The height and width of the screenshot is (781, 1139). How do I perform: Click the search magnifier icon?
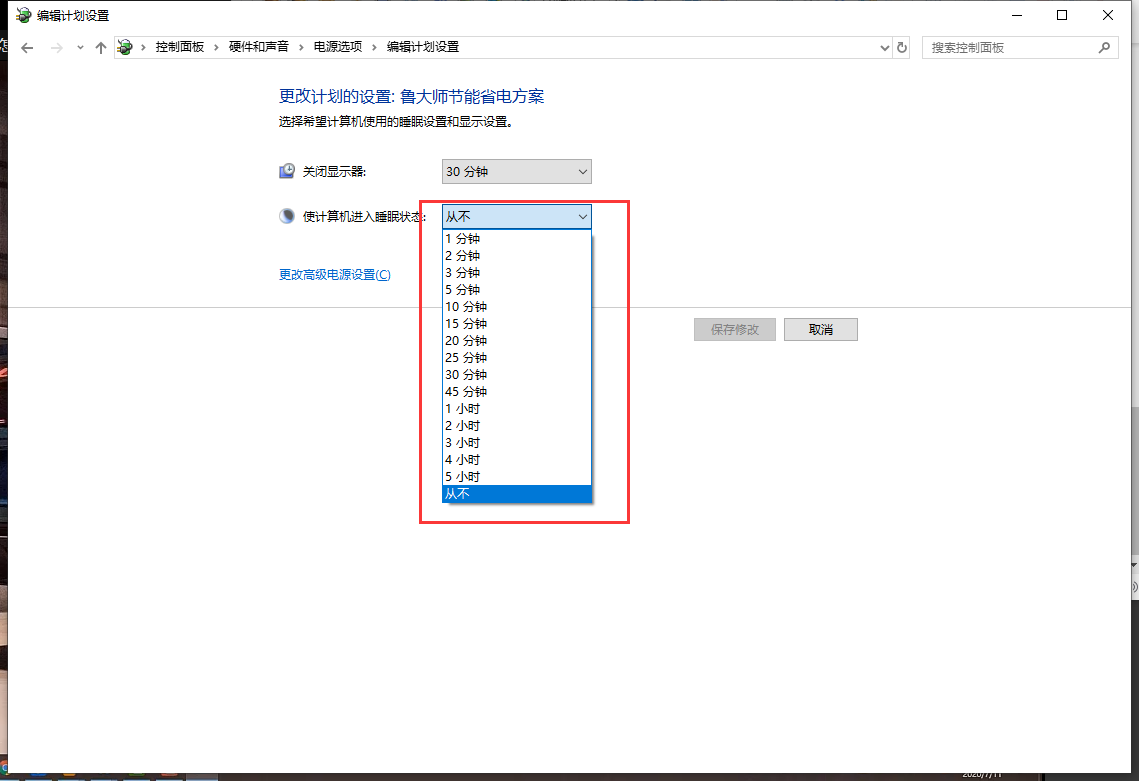point(1104,47)
